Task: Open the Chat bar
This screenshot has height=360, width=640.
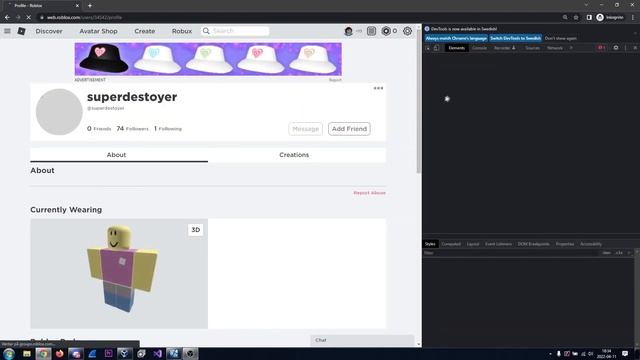Action: (362, 340)
